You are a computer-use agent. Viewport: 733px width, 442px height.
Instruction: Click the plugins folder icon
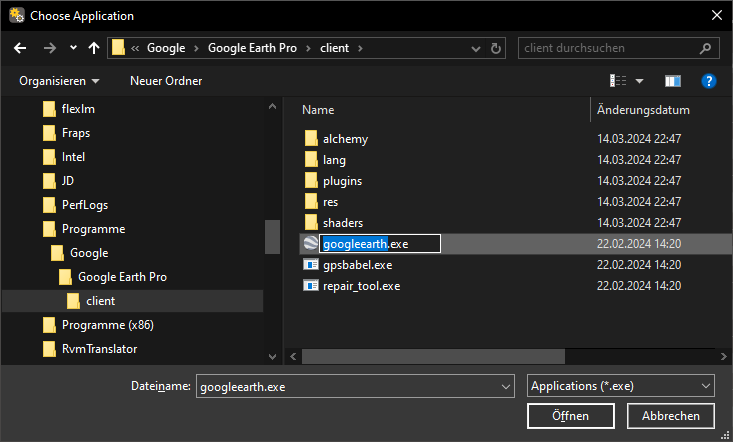[x=311, y=181]
